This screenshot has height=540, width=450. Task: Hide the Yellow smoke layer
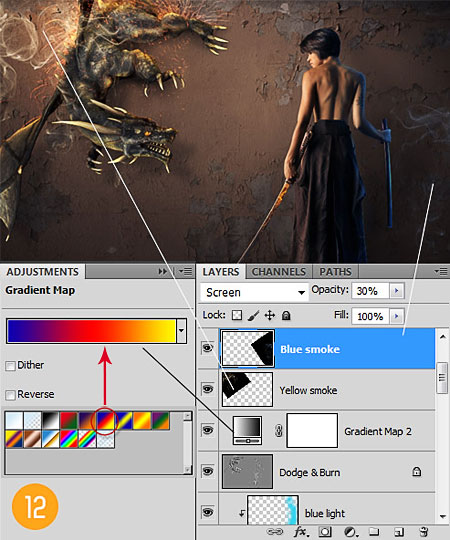(x=208, y=389)
